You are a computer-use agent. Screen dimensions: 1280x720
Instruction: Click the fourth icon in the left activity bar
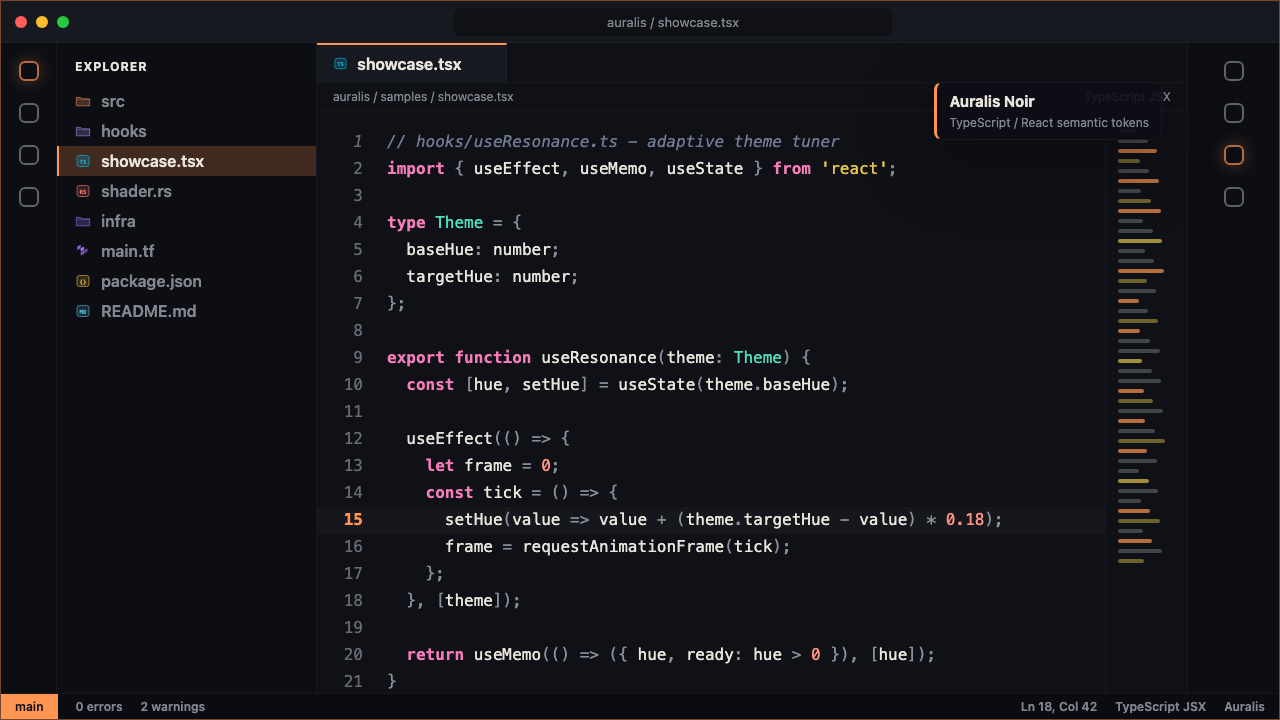click(29, 197)
